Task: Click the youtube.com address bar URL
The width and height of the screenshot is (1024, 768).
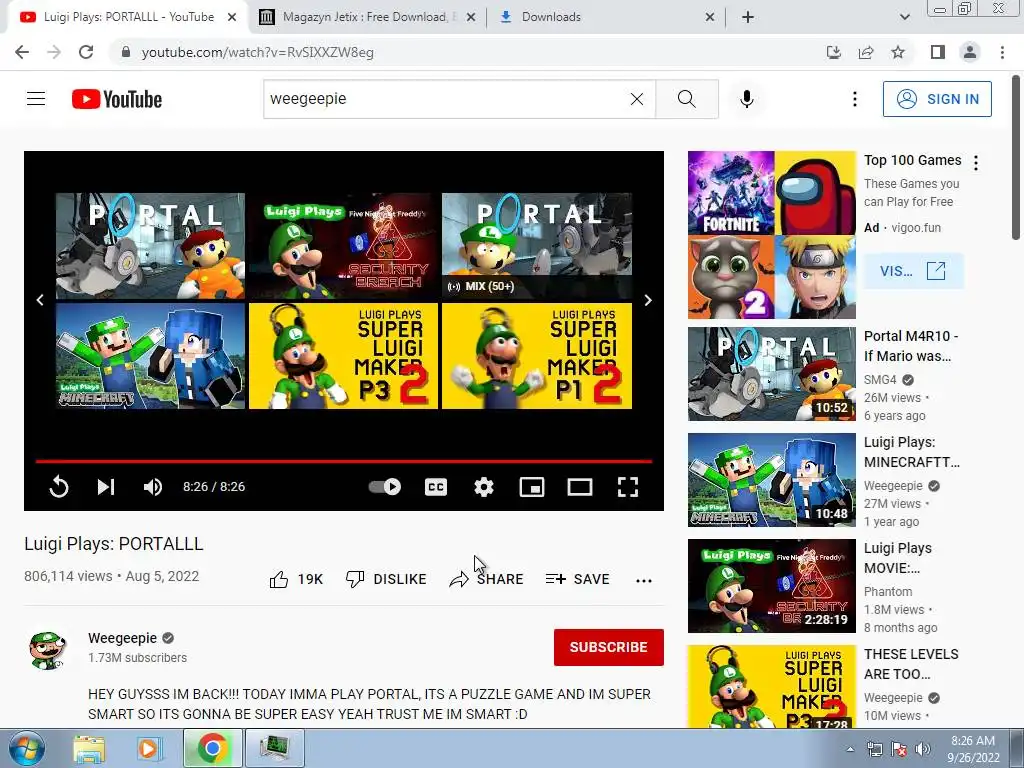Action: pos(257,52)
